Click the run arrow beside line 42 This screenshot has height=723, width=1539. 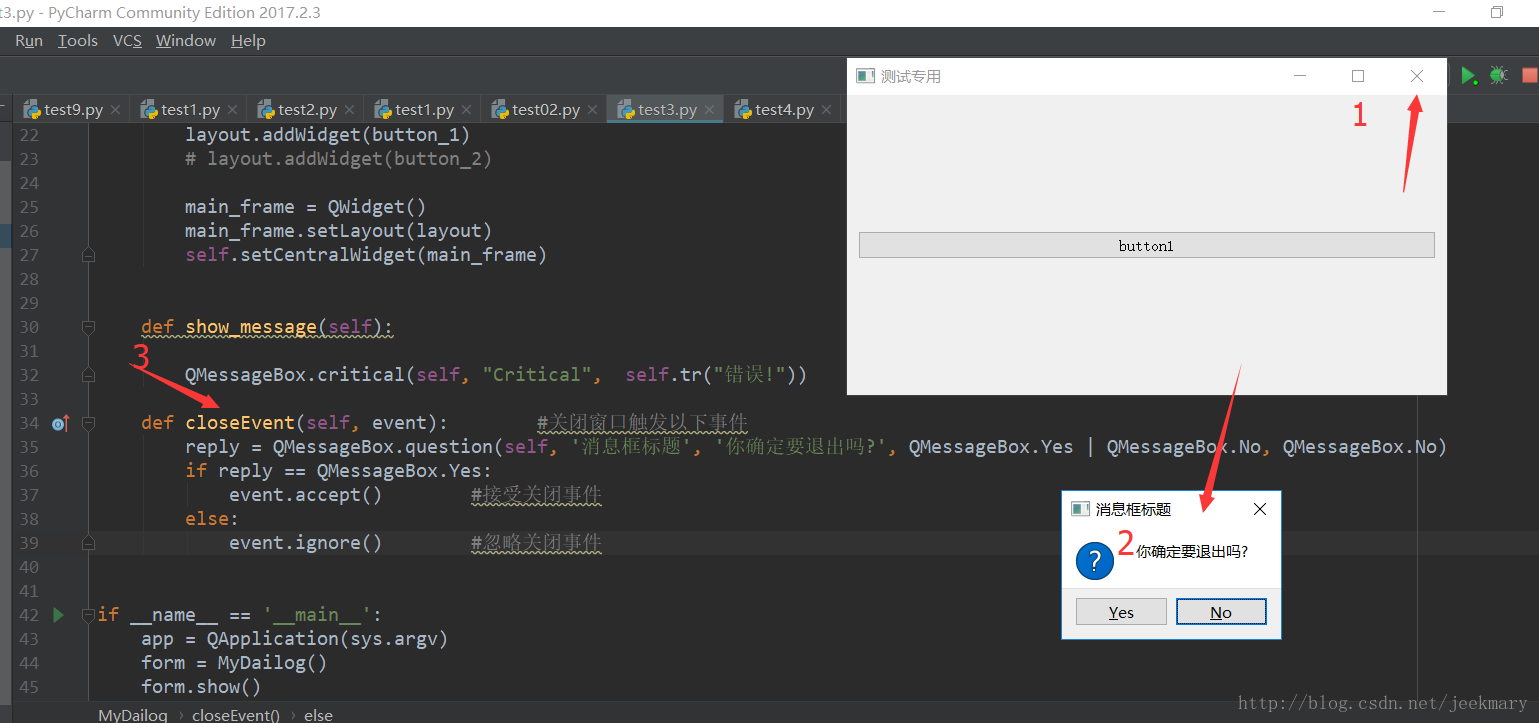click(x=58, y=614)
